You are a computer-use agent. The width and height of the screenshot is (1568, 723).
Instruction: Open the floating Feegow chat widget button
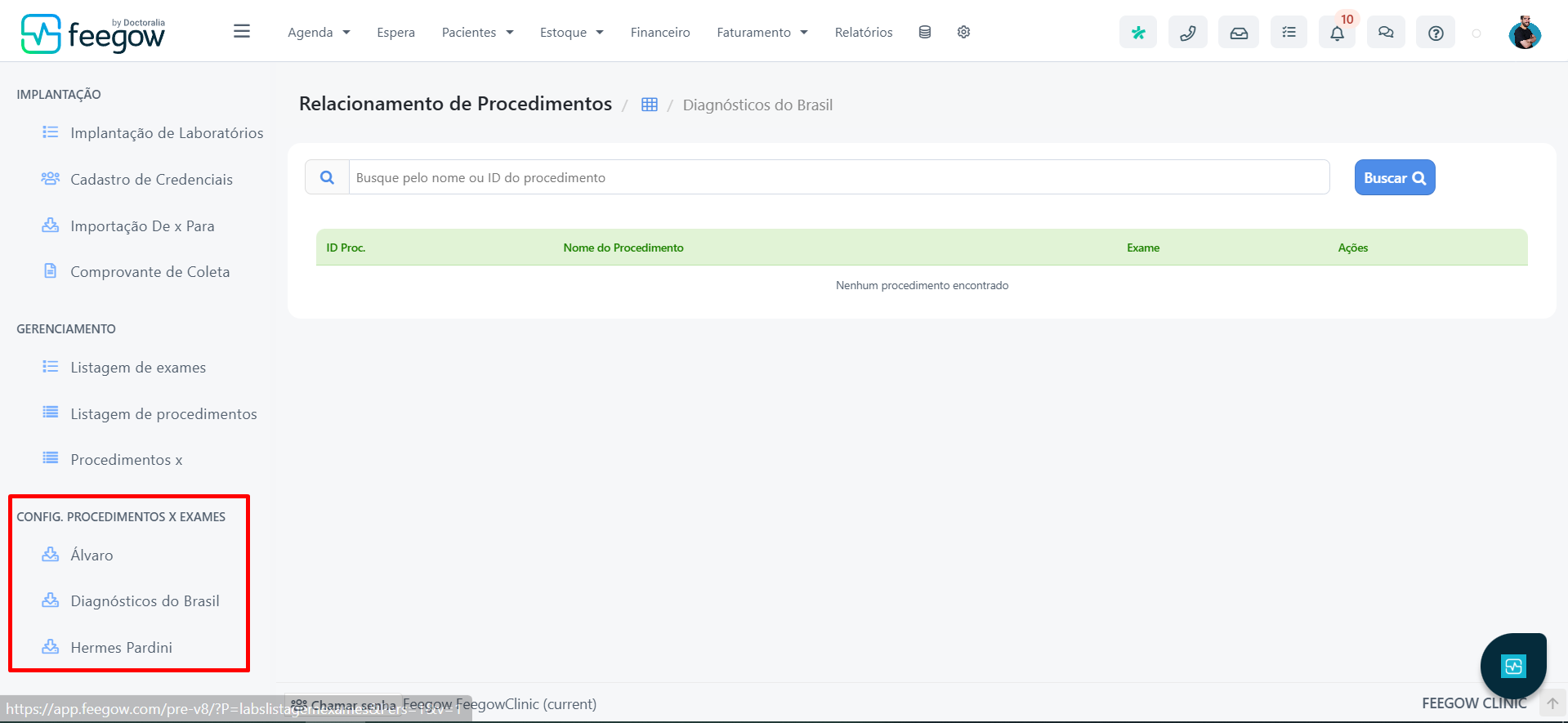click(x=1513, y=666)
